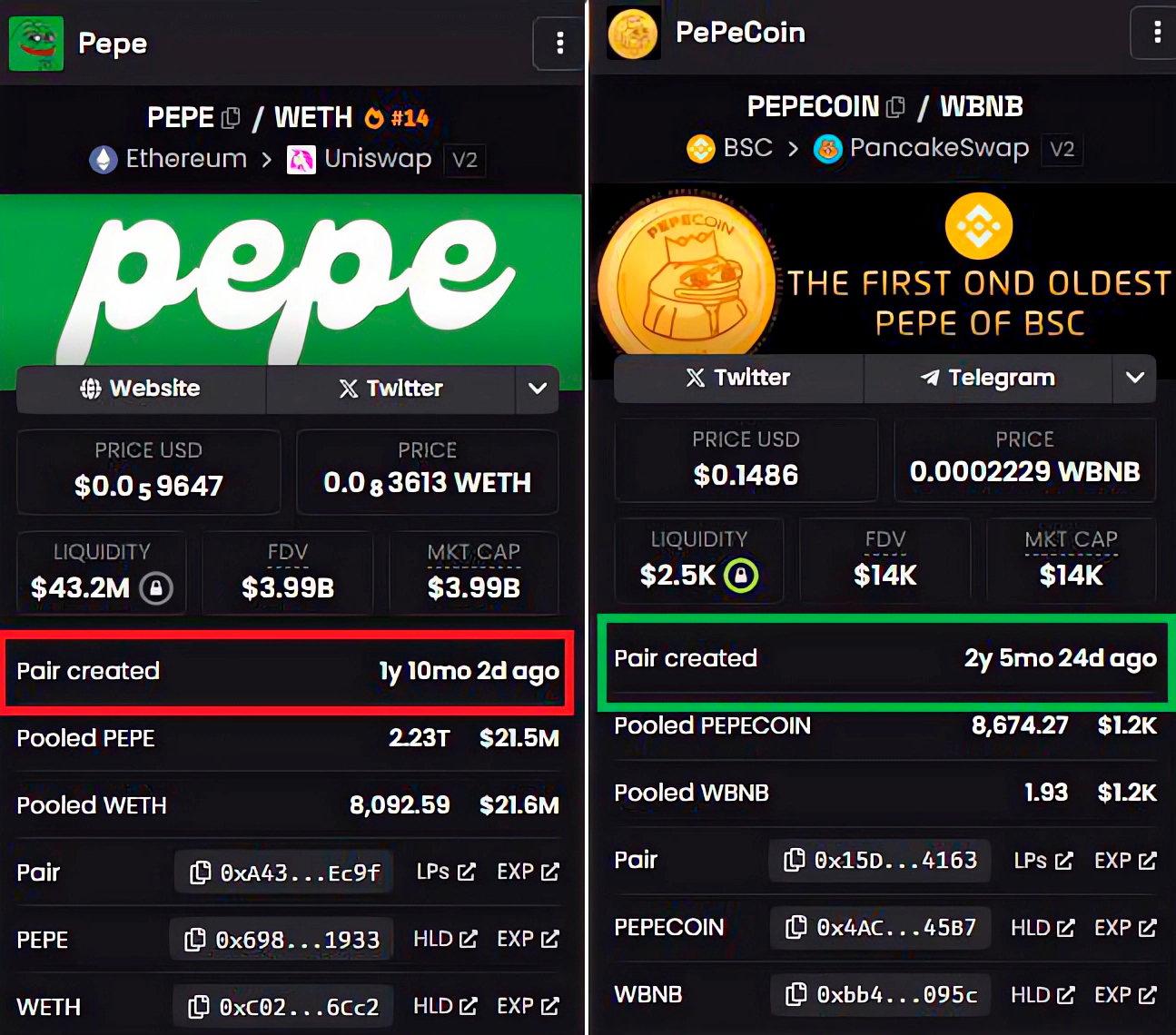This screenshot has width=1176, height=1035.
Task: Open Pepe Twitter profile
Action: [x=390, y=389]
